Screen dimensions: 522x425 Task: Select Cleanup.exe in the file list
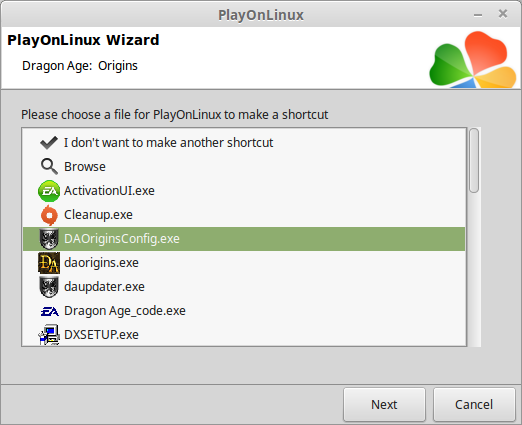tap(244, 215)
